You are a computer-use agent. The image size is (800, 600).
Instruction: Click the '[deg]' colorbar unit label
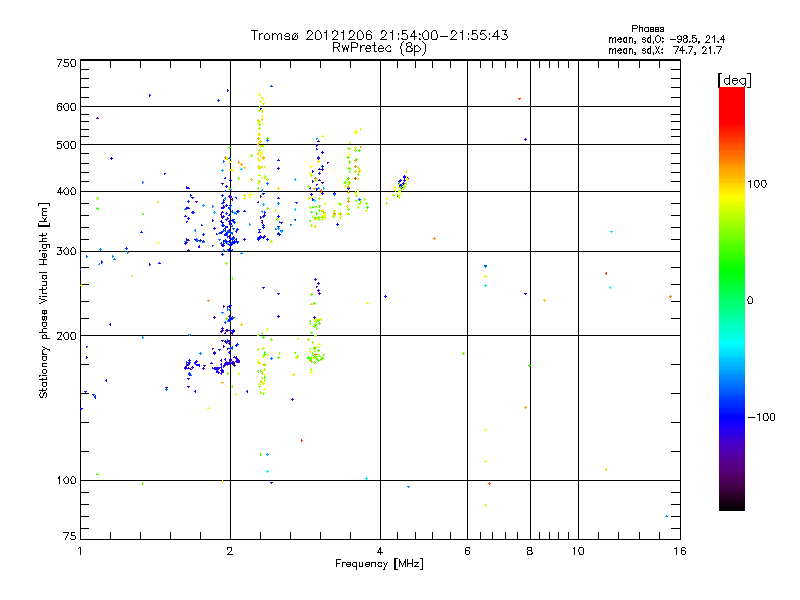tap(734, 81)
